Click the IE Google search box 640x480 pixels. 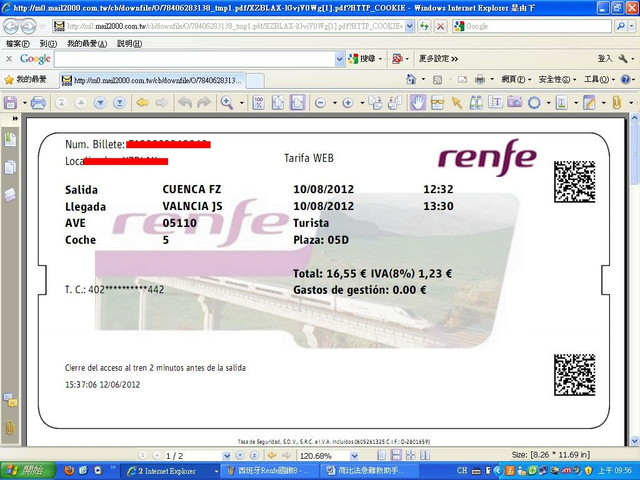(x=532, y=27)
